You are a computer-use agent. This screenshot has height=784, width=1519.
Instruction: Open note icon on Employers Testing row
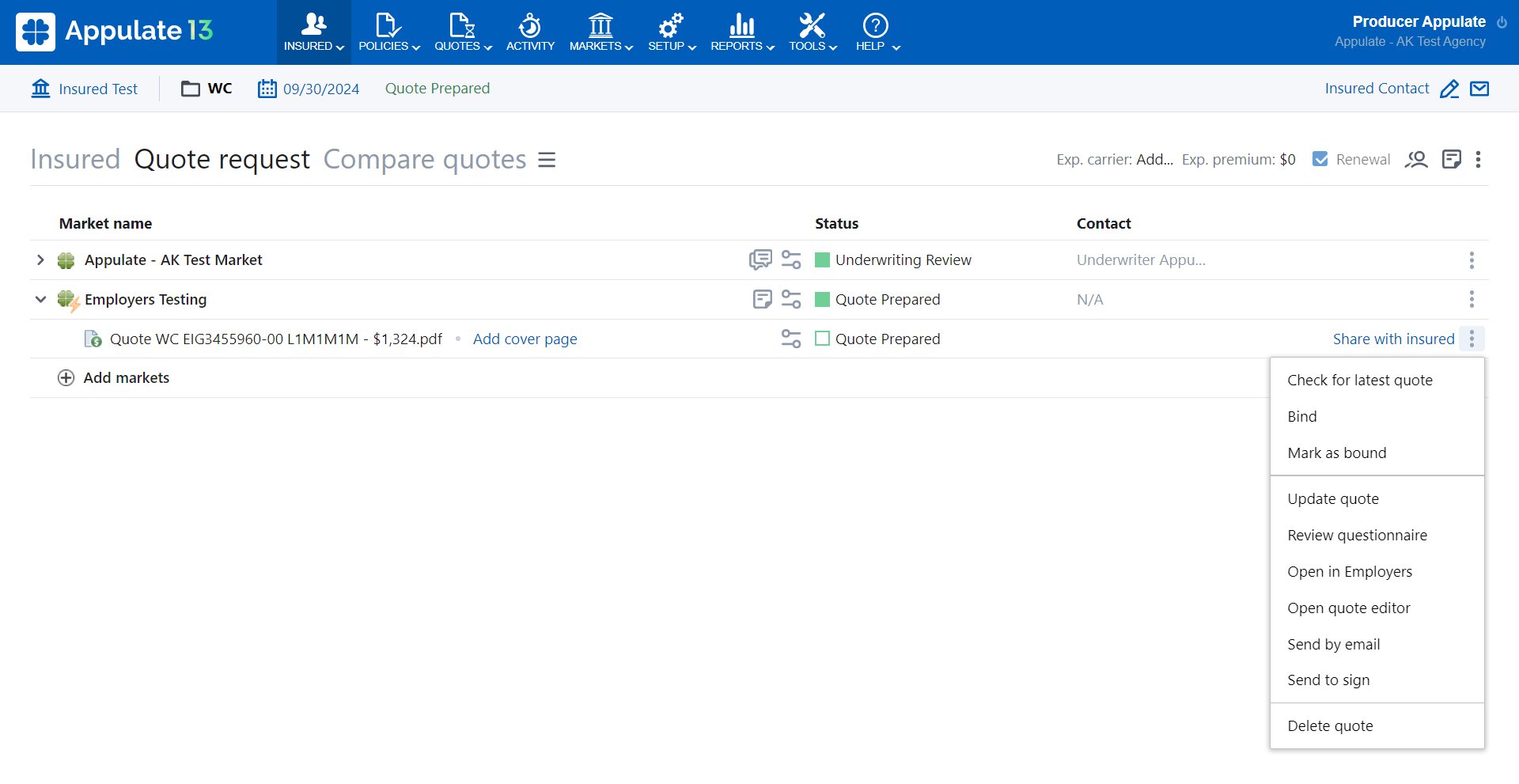click(x=762, y=299)
